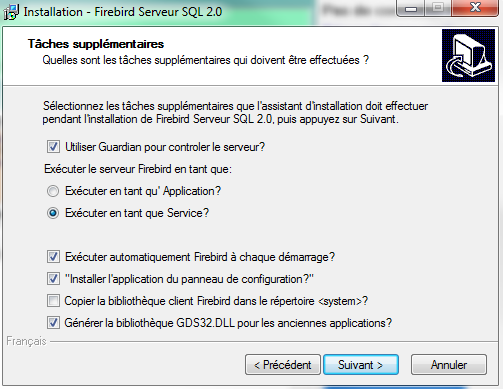
Task: Click the Français language label
Action: coord(26,341)
